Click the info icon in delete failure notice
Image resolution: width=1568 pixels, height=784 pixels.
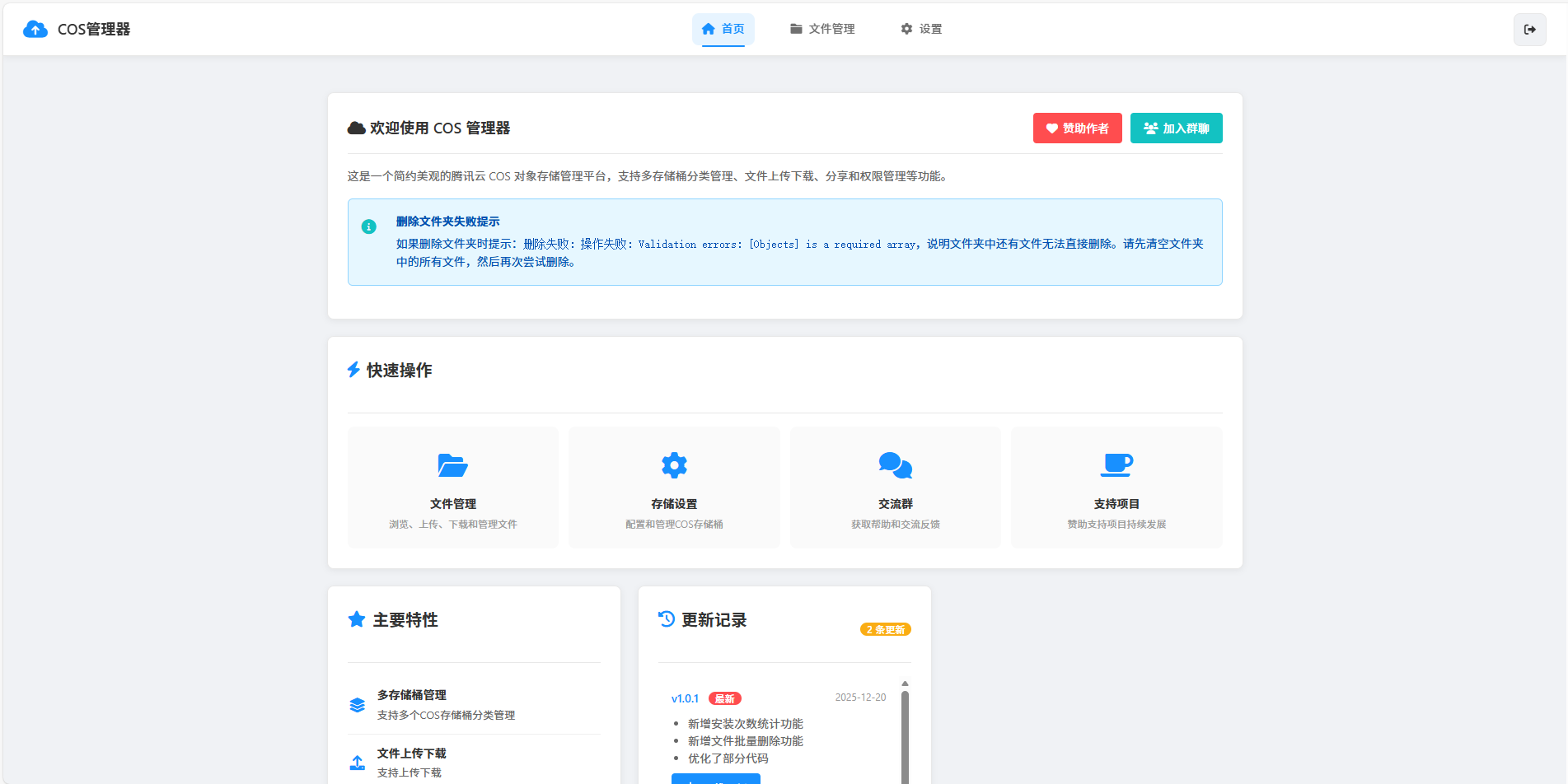tap(368, 226)
